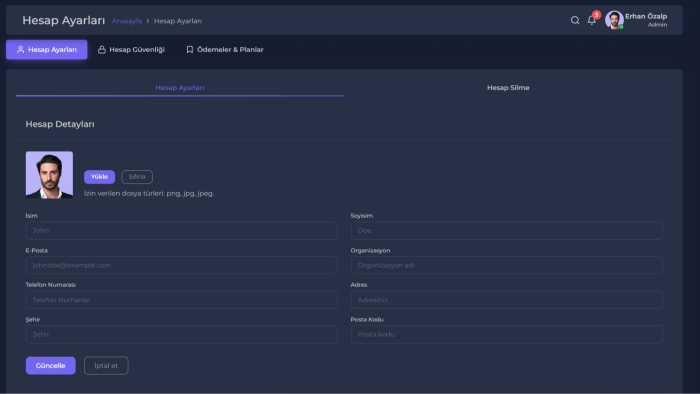Focus the Telefon Numarası input field
The width and height of the screenshot is (700, 394).
click(x=181, y=300)
